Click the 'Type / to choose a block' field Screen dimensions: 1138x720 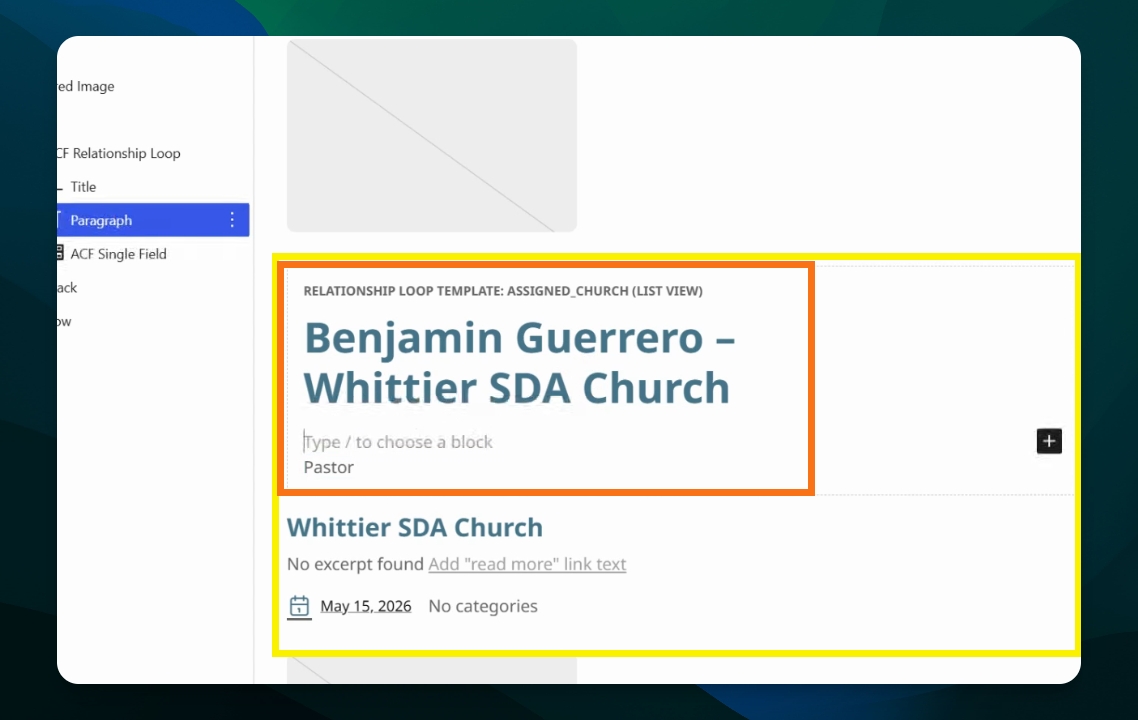click(398, 441)
